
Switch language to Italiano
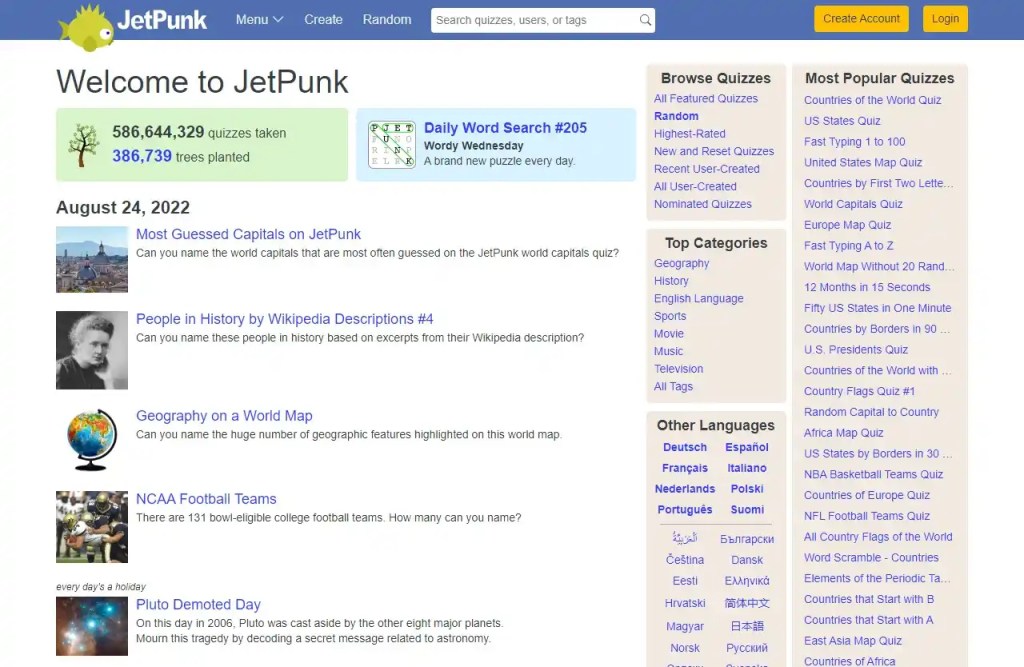[x=746, y=468]
